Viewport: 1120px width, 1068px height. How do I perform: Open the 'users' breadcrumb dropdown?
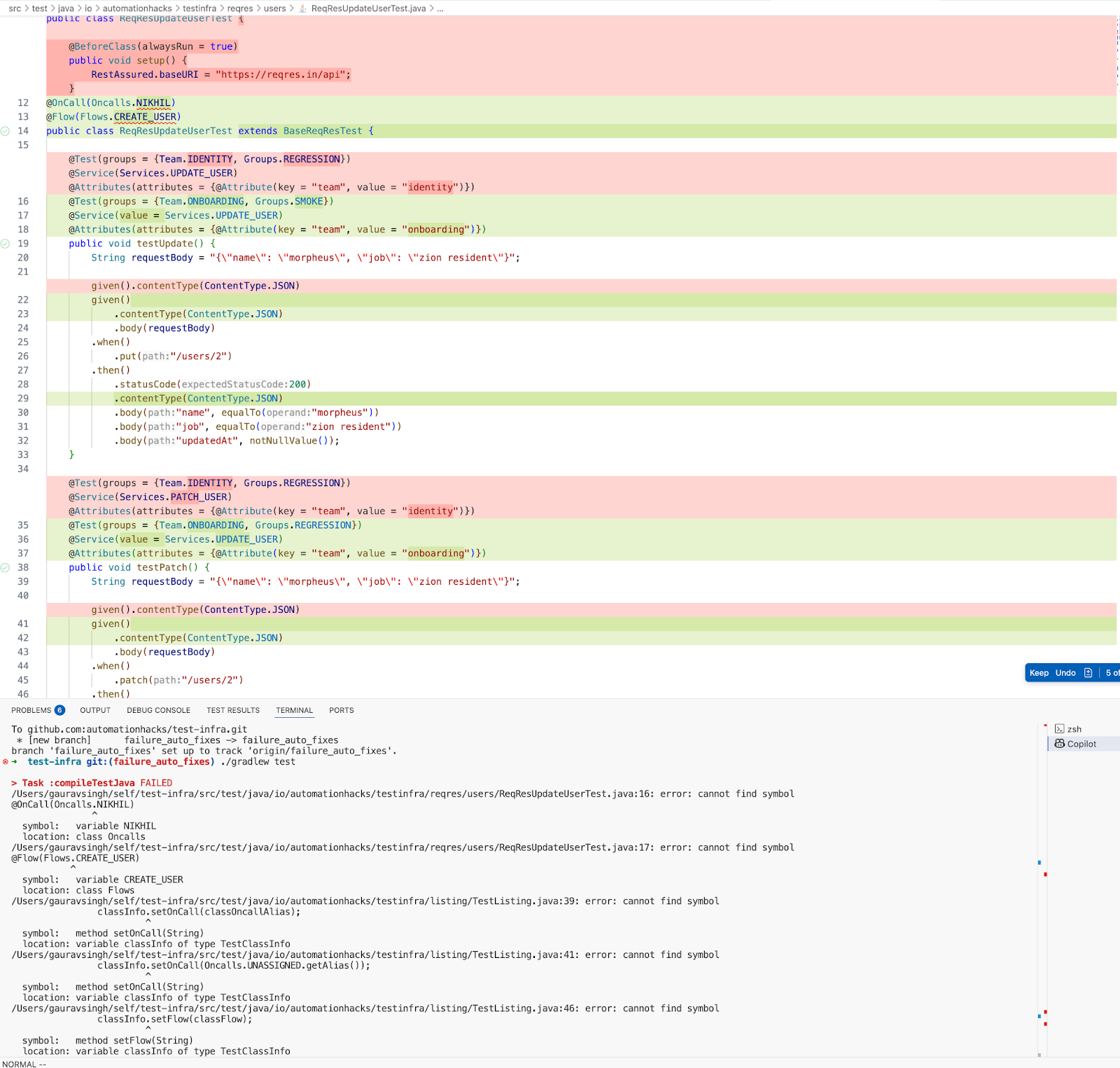pos(274,8)
